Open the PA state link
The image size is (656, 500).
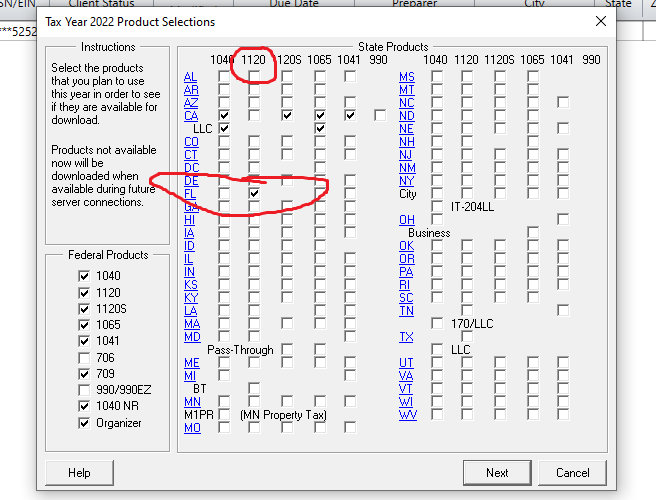coord(406,272)
